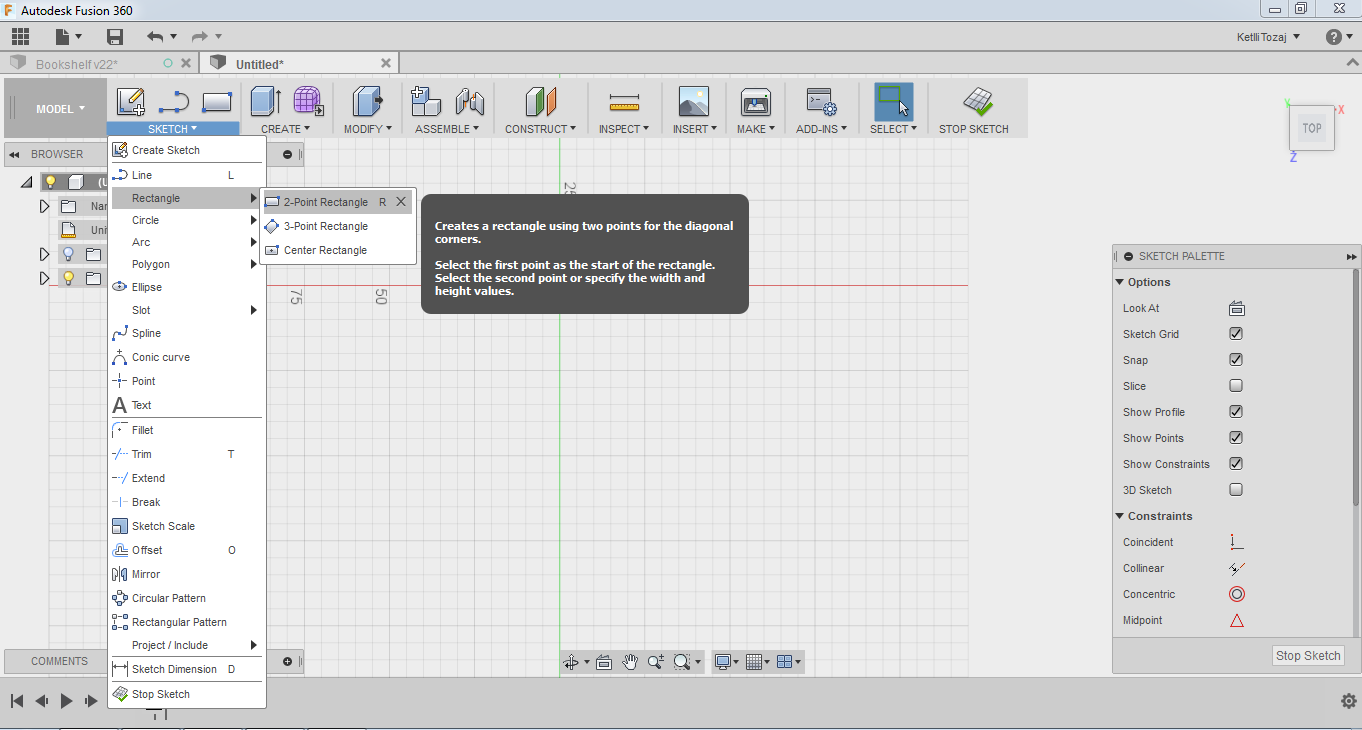Open the CONSTRUCT dropdown menu
Viewport: 1362px width, 730px height.
(540, 129)
